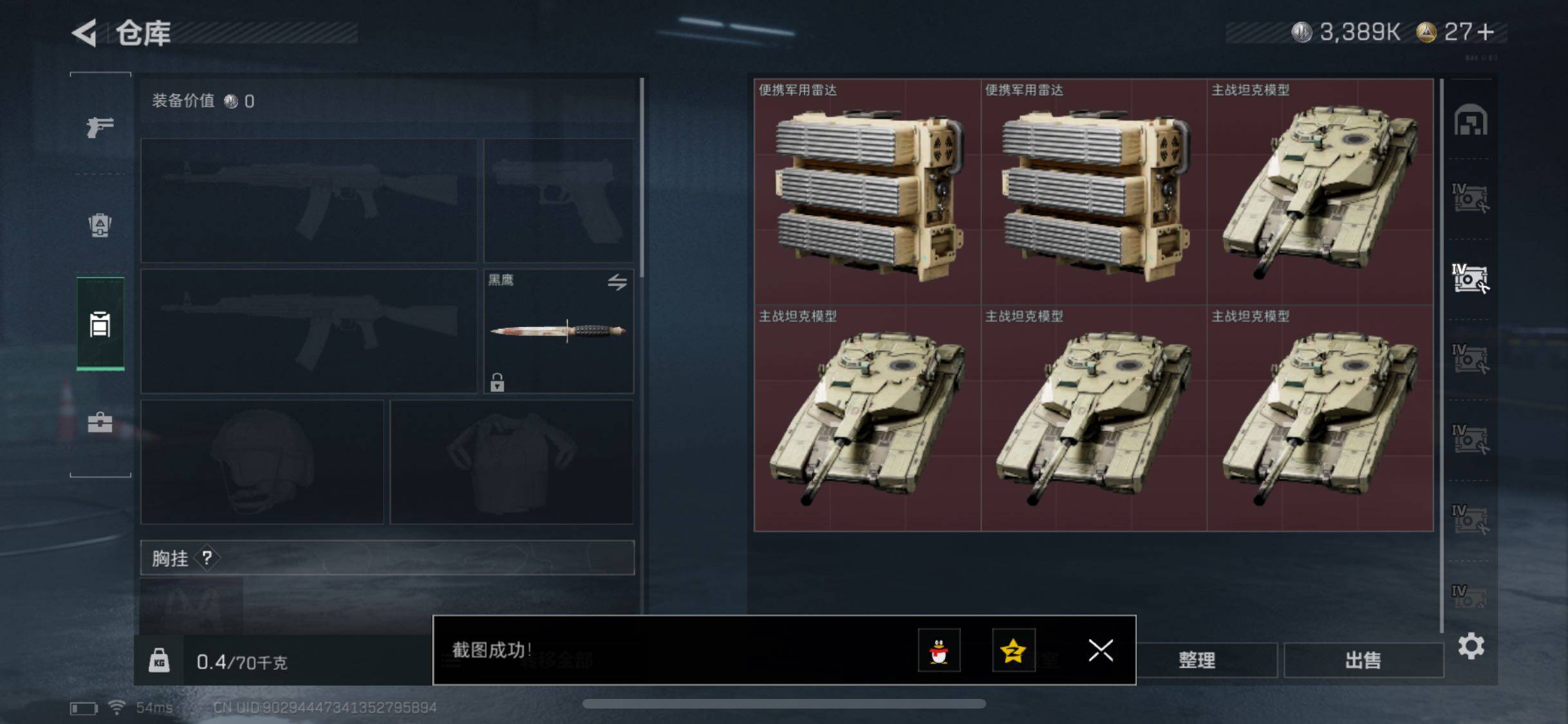The width and height of the screenshot is (1568, 724).
Task: Select the top-right 主战坦克模型 item
Action: [x=1320, y=192]
